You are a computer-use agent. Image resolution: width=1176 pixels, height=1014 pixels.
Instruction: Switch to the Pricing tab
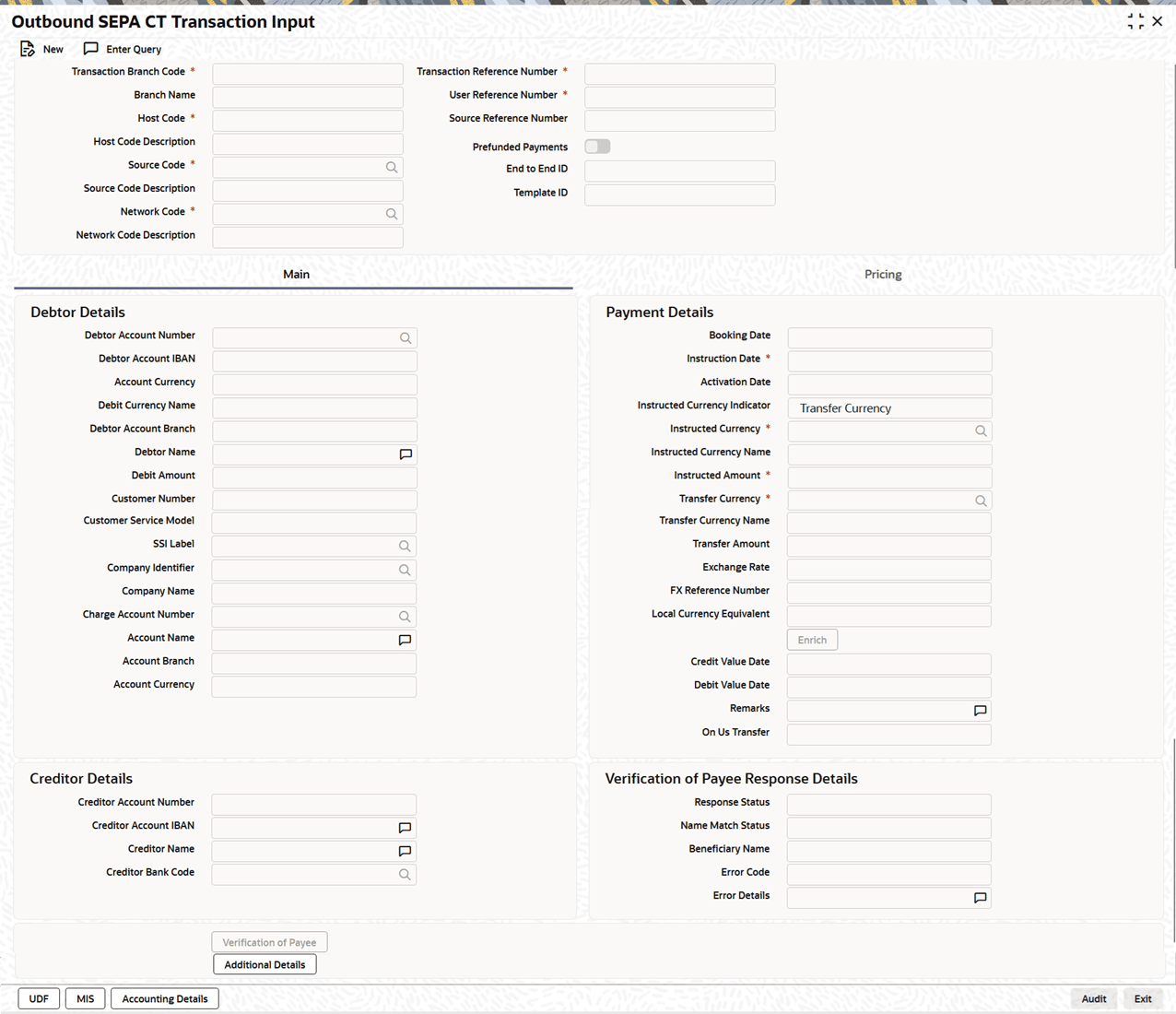tap(883, 274)
